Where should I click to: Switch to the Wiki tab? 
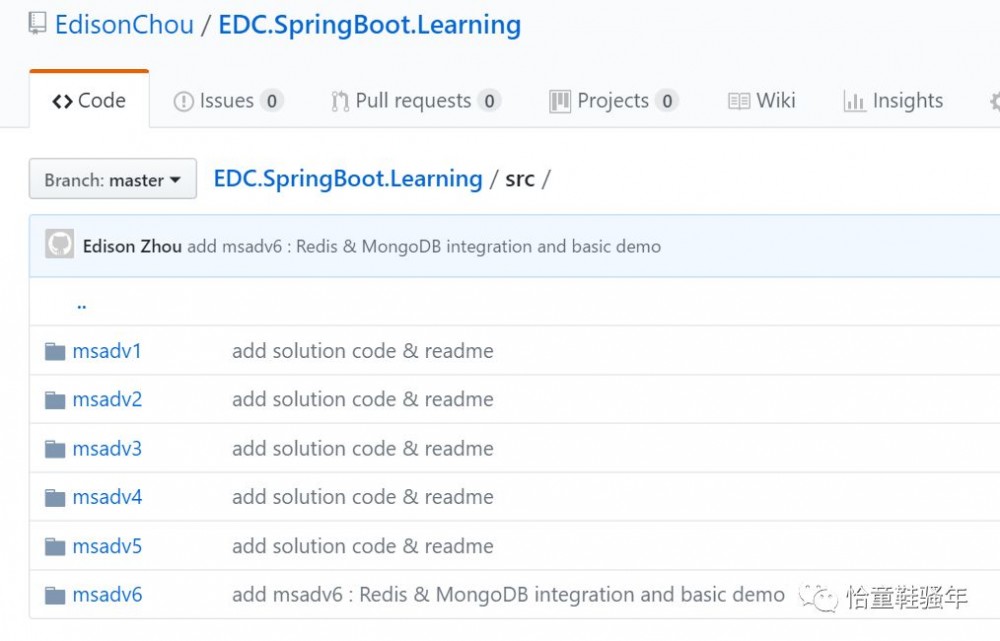click(777, 100)
